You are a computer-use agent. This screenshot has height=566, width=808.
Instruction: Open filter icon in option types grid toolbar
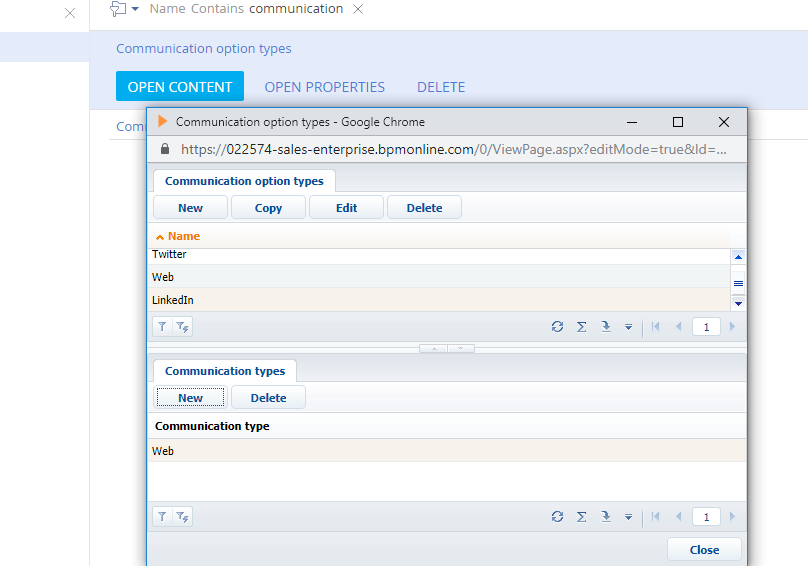click(x=162, y=327)
